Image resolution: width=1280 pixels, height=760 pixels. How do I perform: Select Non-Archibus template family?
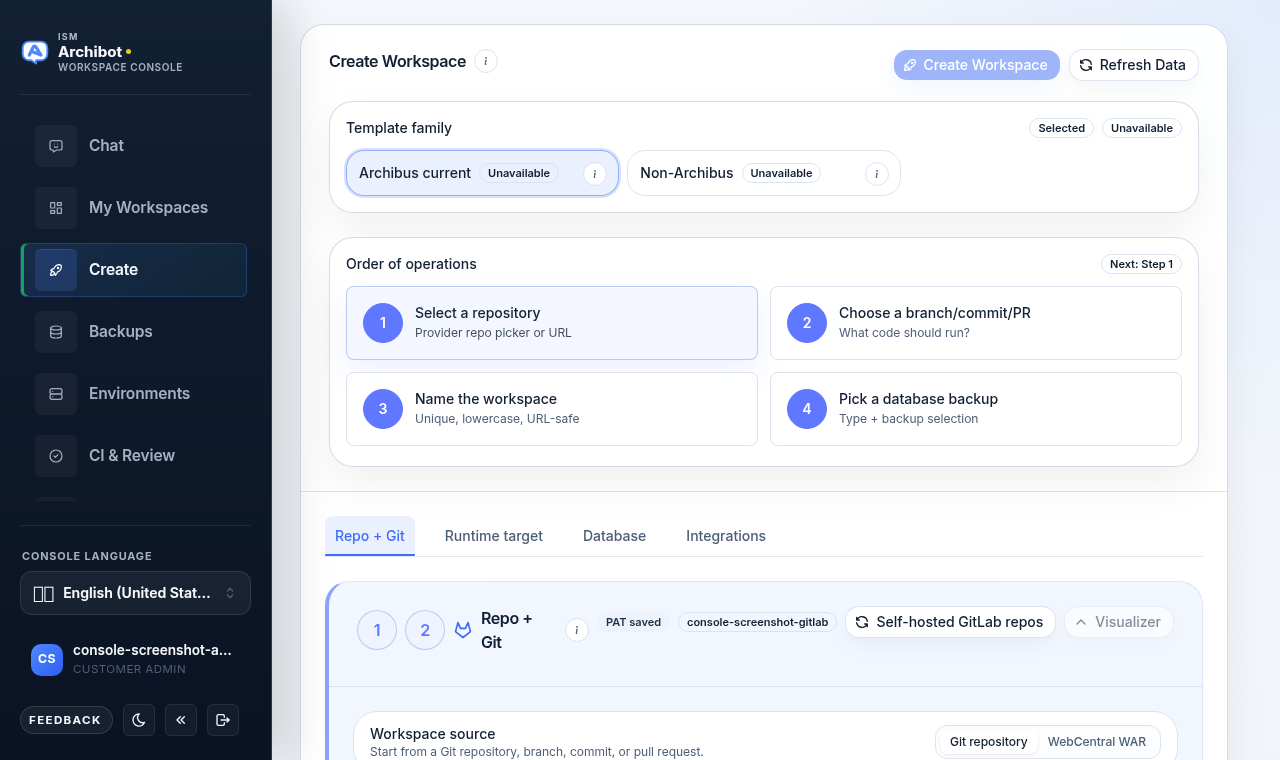click(764, 173)
